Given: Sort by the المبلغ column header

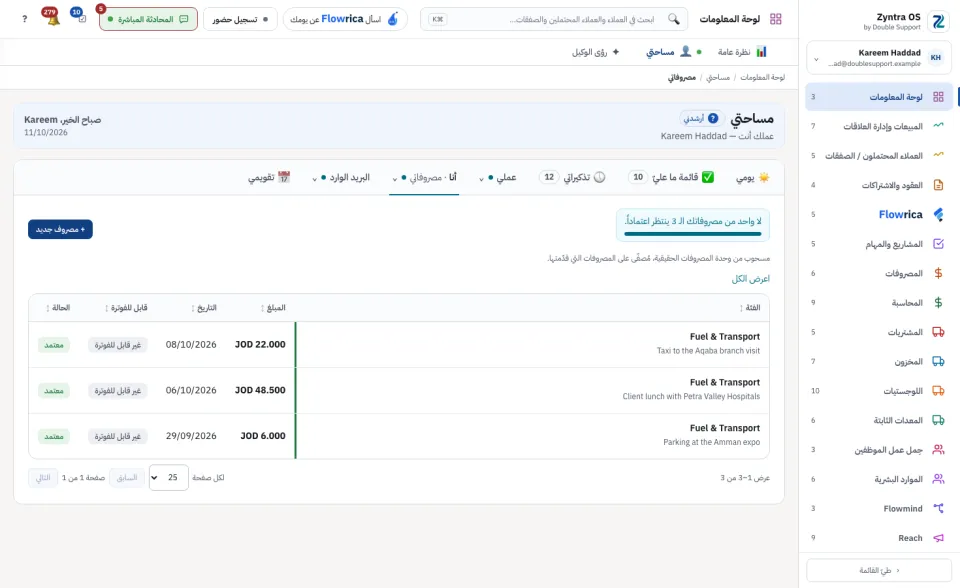Looking at the screenshot, I should [x=273, y=307].
